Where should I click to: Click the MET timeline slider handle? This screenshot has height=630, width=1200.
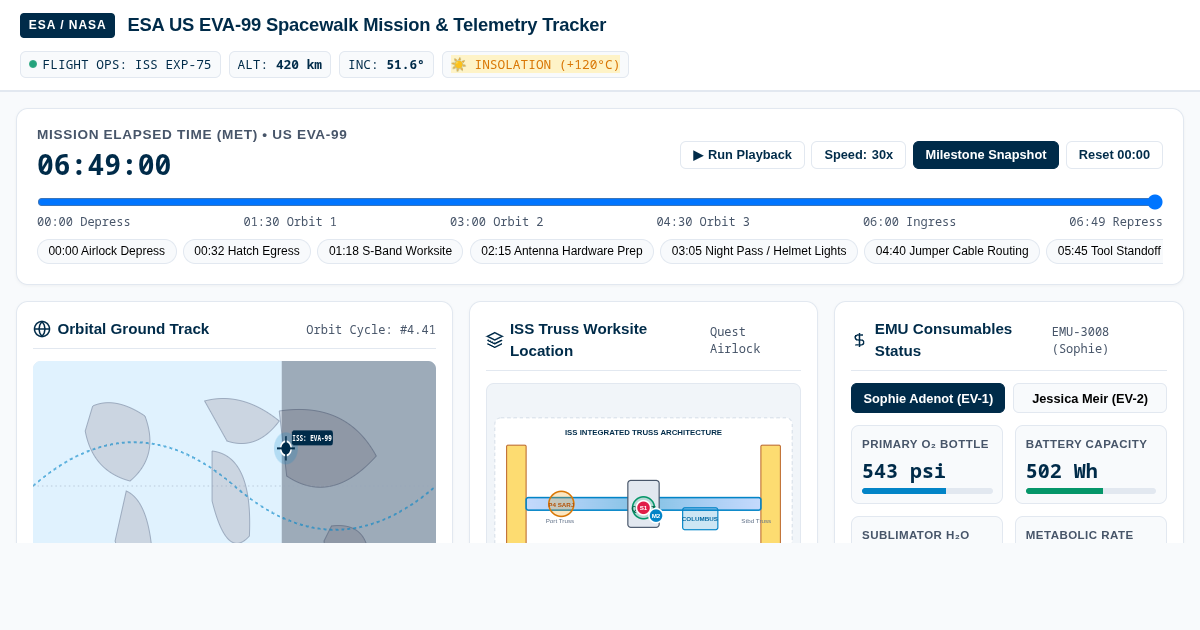1155,202
